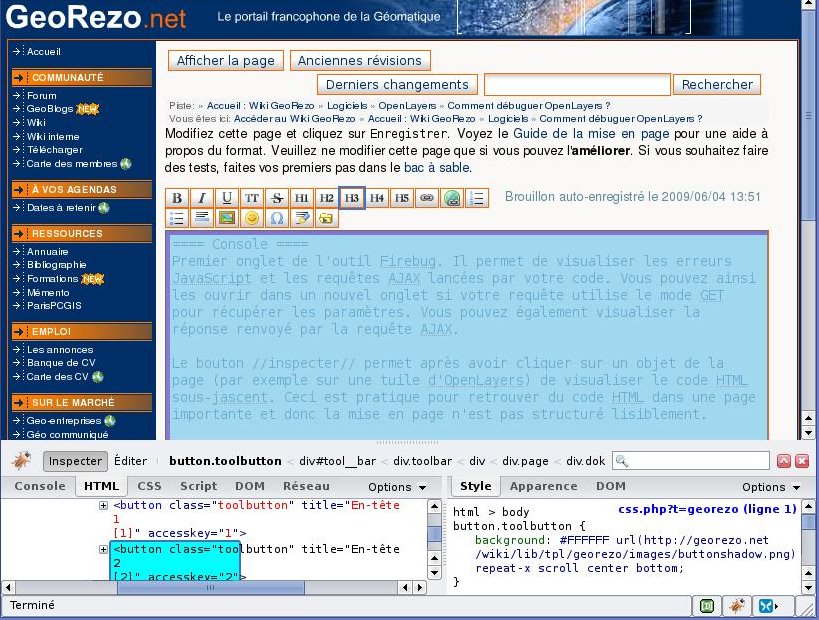The image size is (819, 620).
Task: Switch to the Réseau tab
Action: [x=306, y=486]
